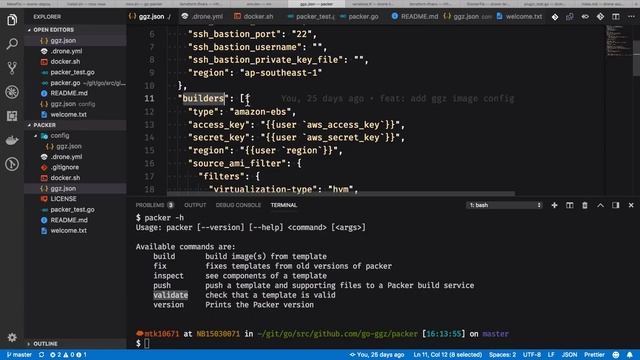Click the GitLens diamond icon in editor toolbar

pyautogui.click(x=555, y=17)
